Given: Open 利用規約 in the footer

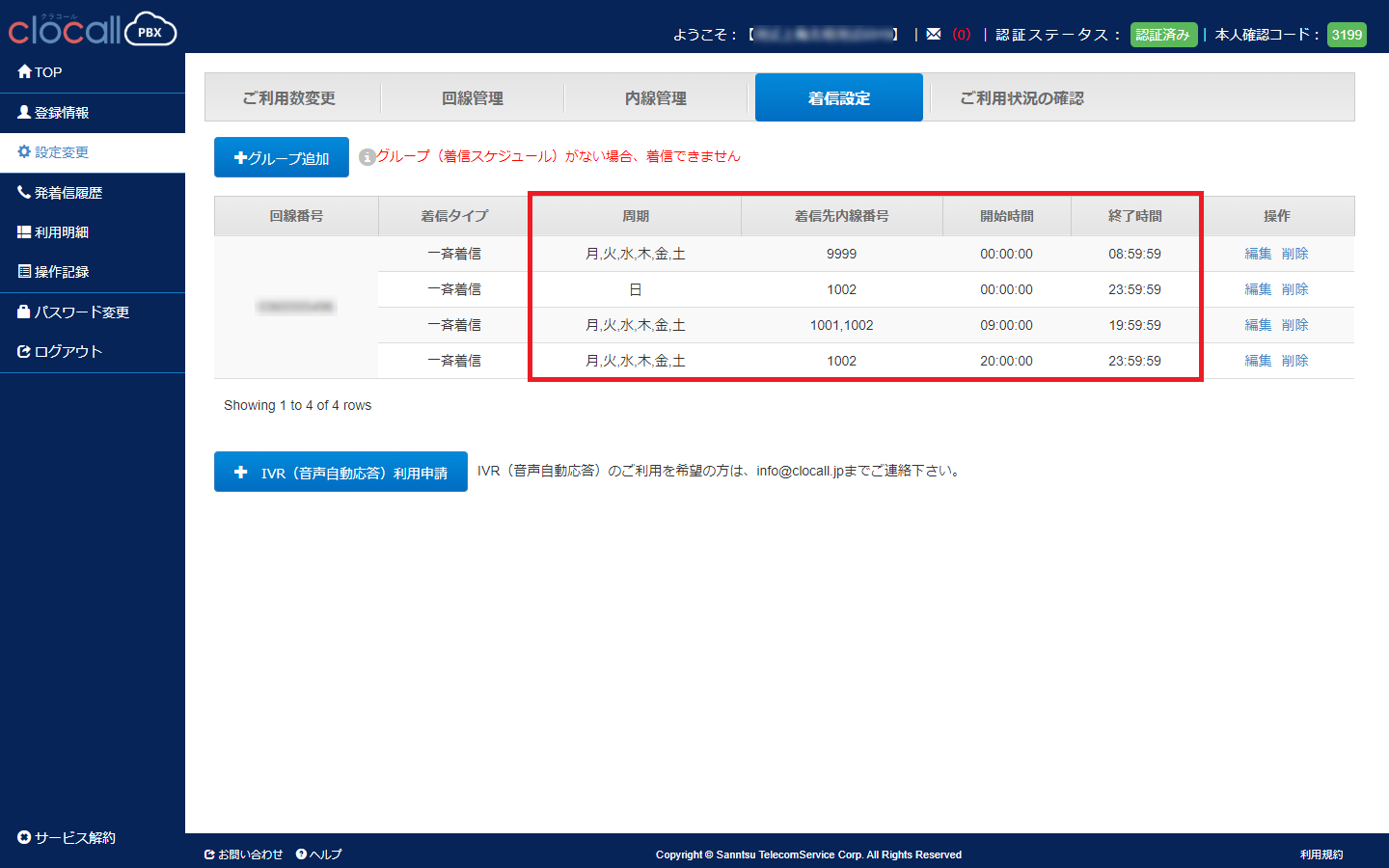Looking at the screenshot, I should (x=1321, y=854).
